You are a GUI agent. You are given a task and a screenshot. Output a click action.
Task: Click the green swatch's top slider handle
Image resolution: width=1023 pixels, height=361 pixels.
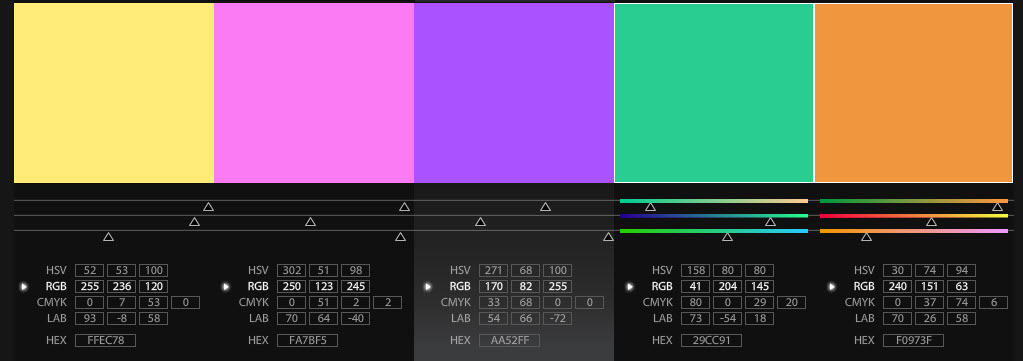pyautogui.click(x=650, y=207)
